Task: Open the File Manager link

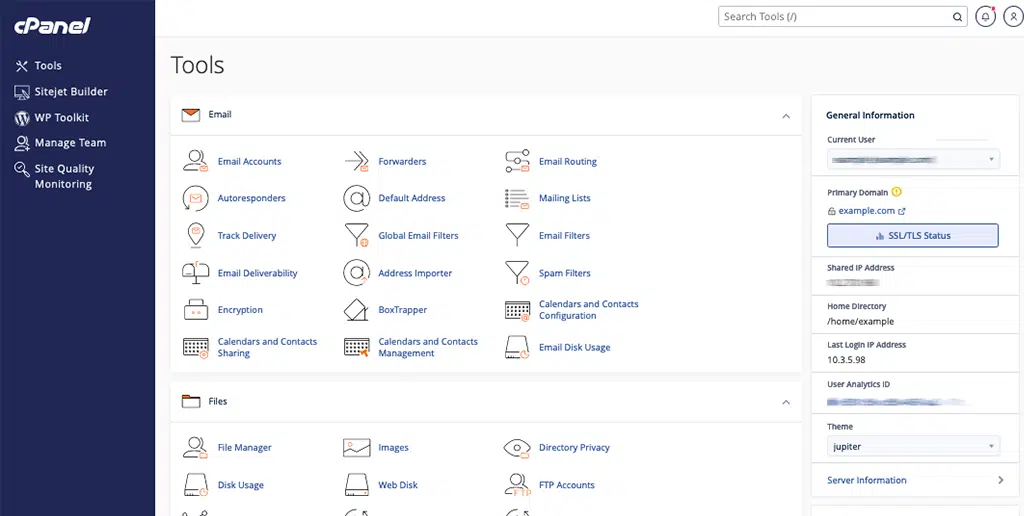Action: coord(244,447)
